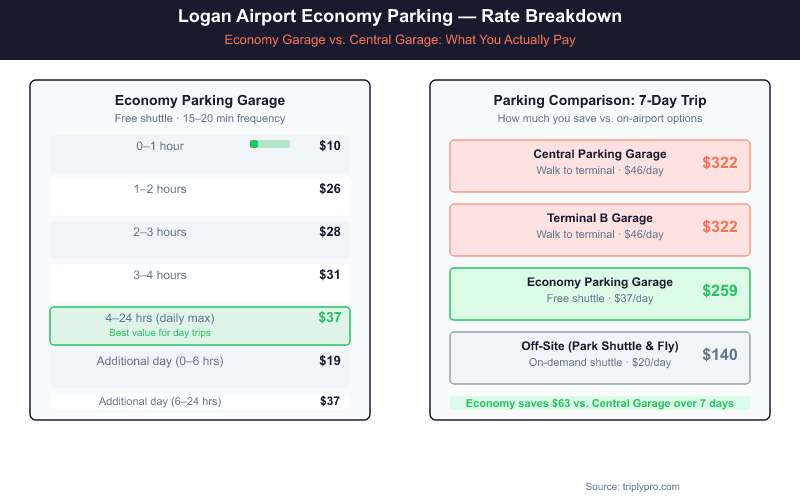This screenshot has width=800, height=500.
Task: Click the Economy saves $63 banner
Action: point(599,403)
